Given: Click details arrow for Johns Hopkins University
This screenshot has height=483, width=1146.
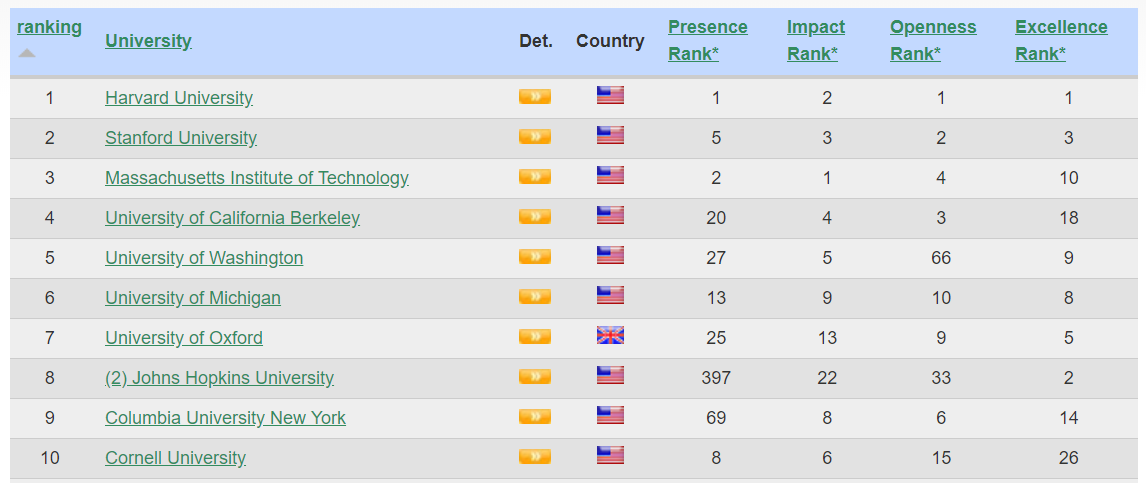Looking at the screenshot, I should pos(534,377).
